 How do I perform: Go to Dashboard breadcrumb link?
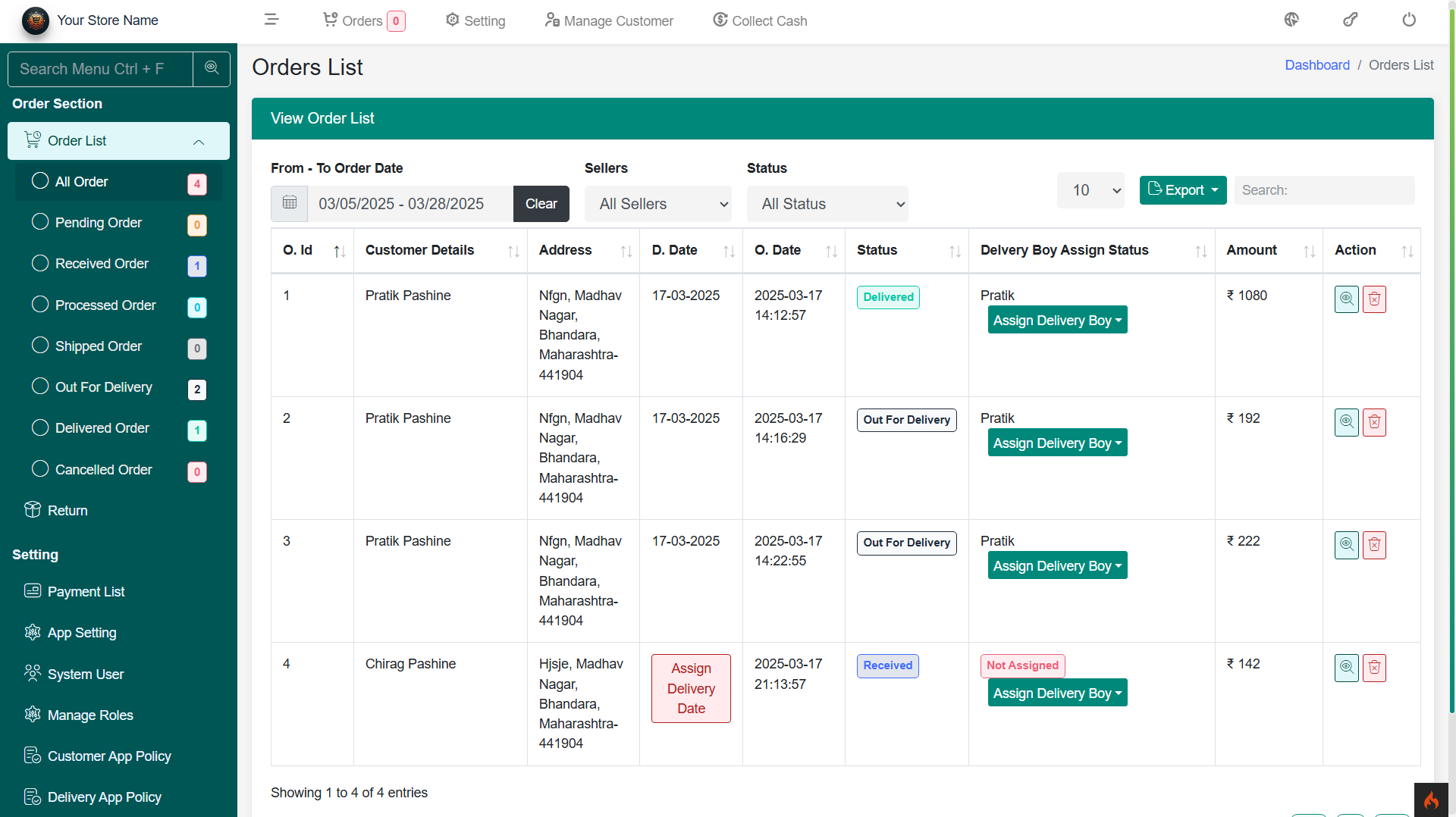coord(1317,65)
